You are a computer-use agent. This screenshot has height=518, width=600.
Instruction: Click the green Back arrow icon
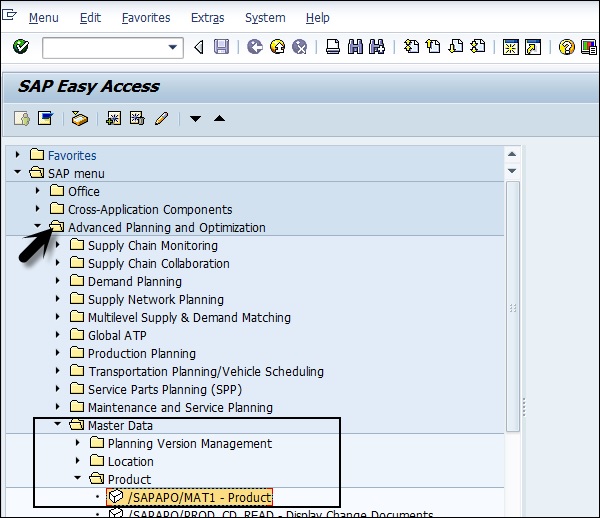(254, 47)
